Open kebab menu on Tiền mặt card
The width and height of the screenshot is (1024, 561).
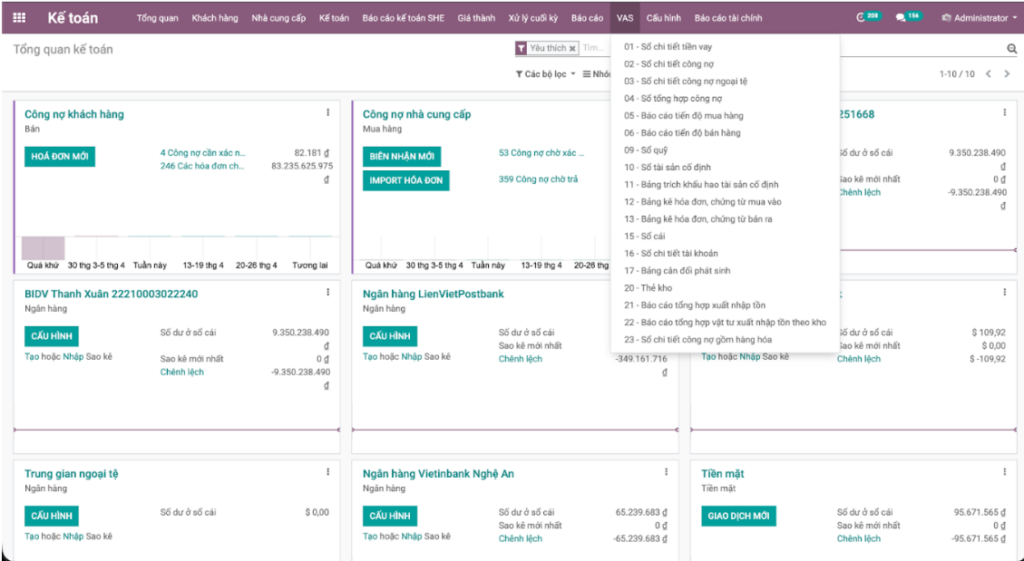click(x=1005, y=472)
